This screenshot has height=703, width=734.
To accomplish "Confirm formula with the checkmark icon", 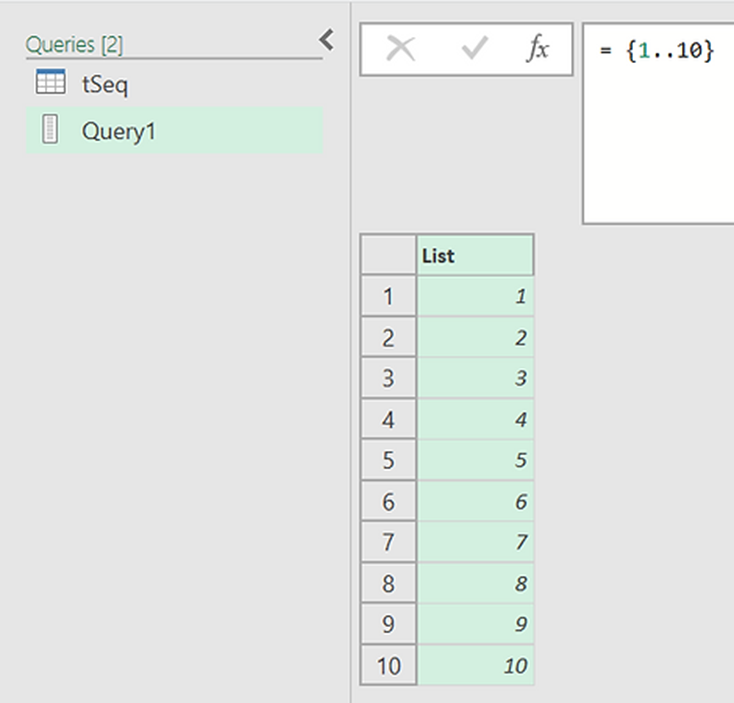I will click(x=473, y=50).
